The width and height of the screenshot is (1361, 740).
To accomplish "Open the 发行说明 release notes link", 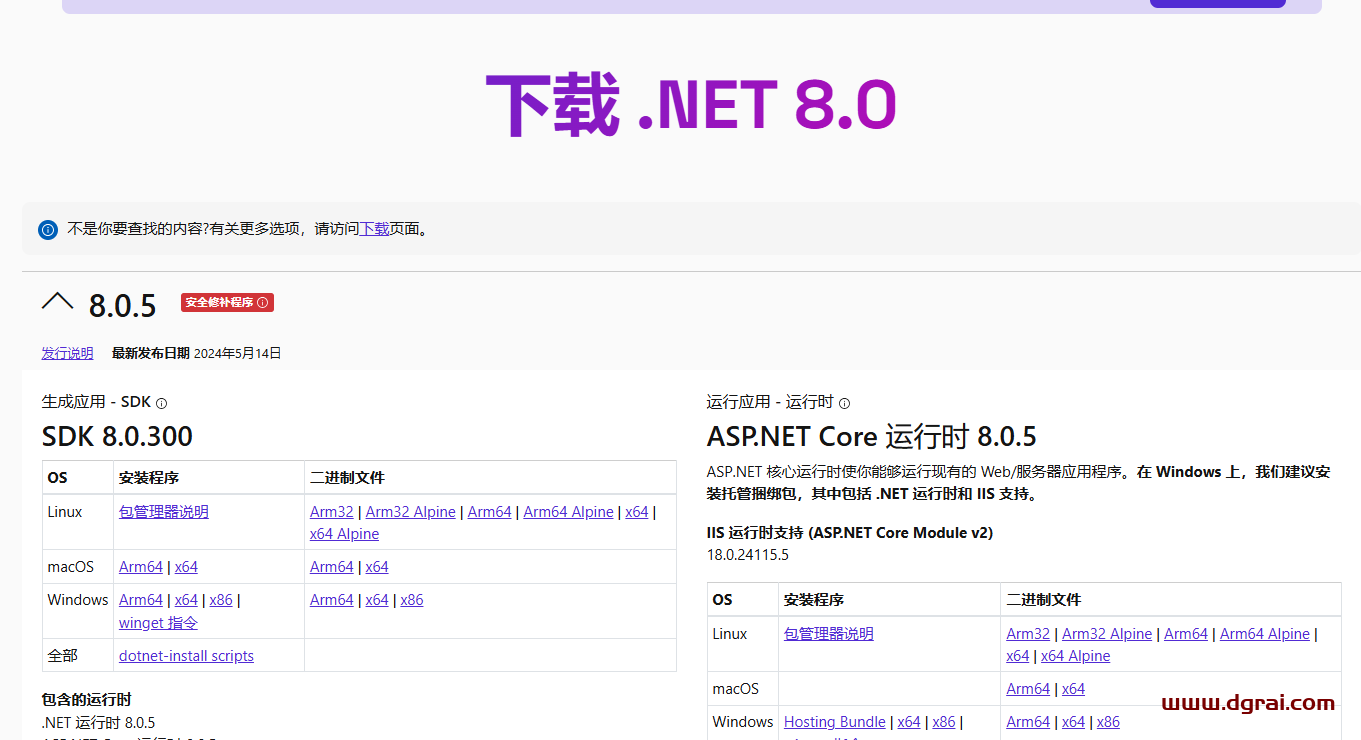I will (67, 353).
